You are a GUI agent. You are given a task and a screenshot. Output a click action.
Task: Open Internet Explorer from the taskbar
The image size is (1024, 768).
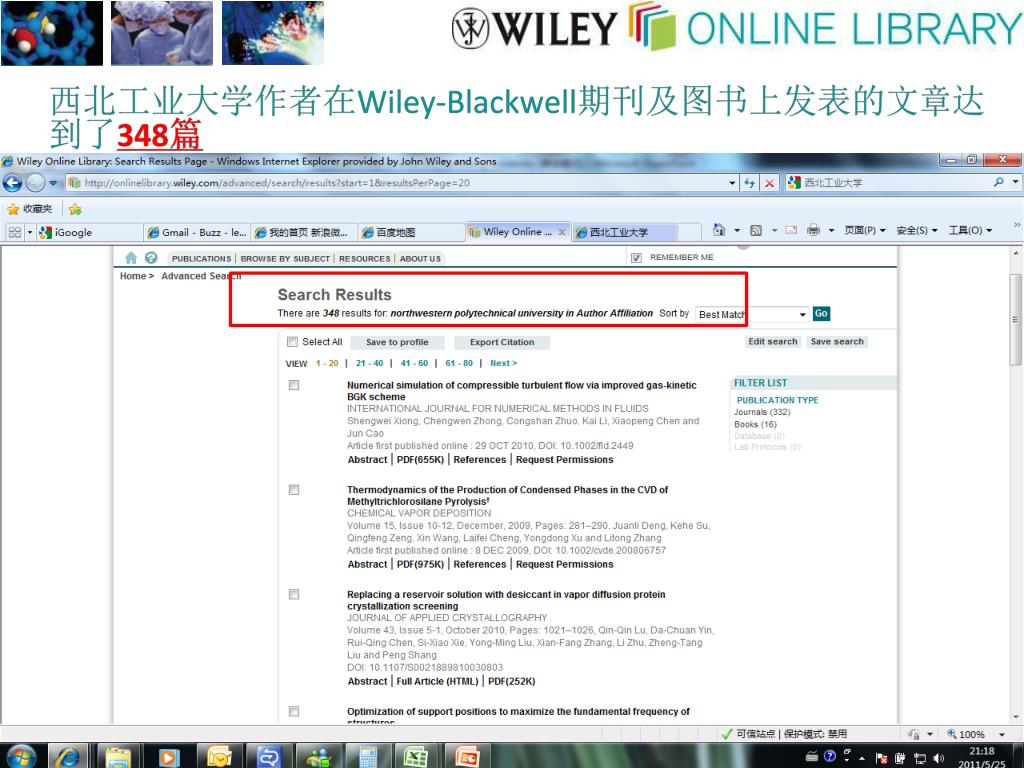tap(68, 756)
